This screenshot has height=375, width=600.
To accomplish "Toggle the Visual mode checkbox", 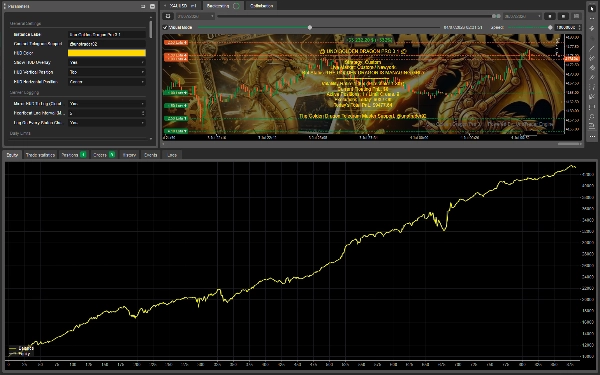I will pyautogui.click(x=165, y=28).
